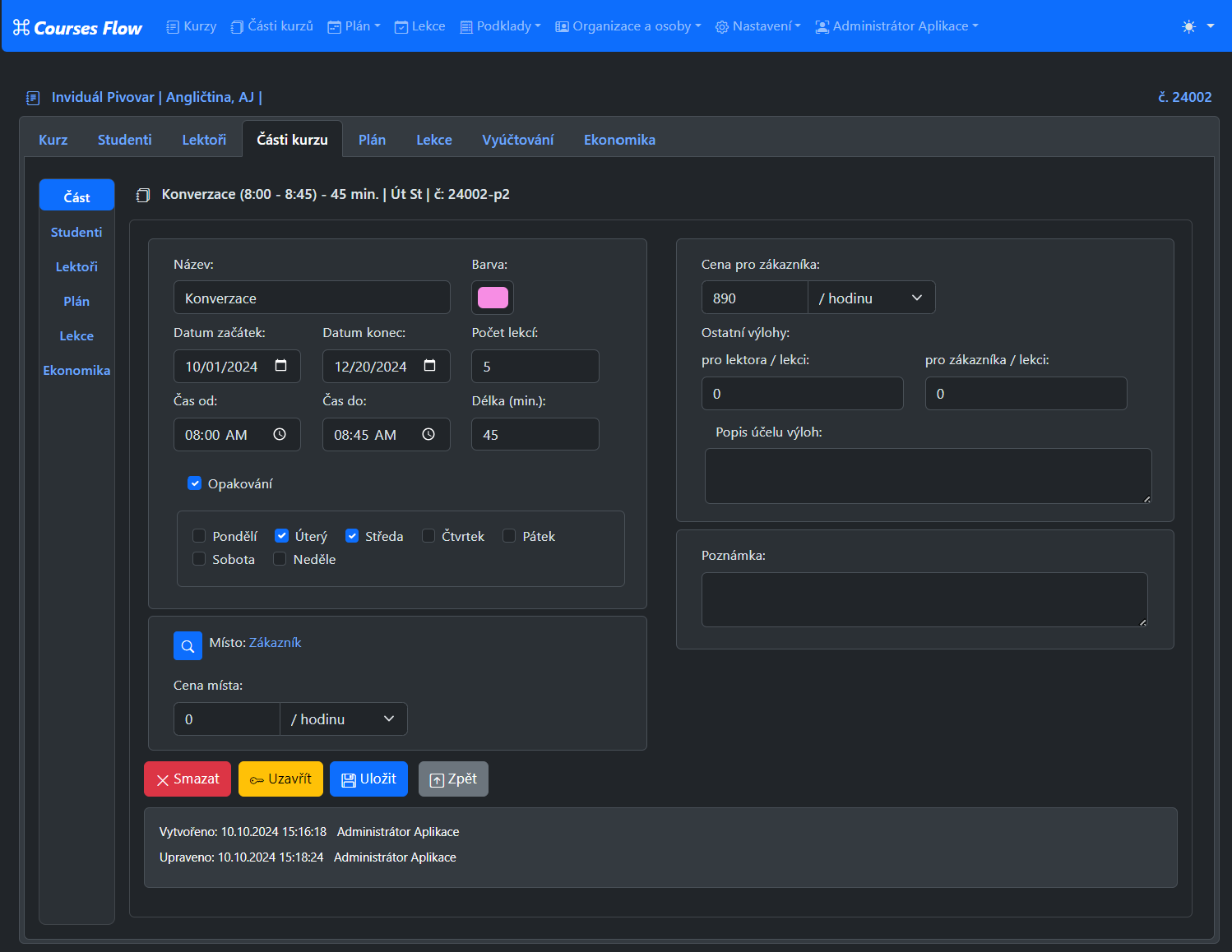The image size is (1232, 952).
Task: Click the clock icon in Čas od
Action: coord(280,434)
